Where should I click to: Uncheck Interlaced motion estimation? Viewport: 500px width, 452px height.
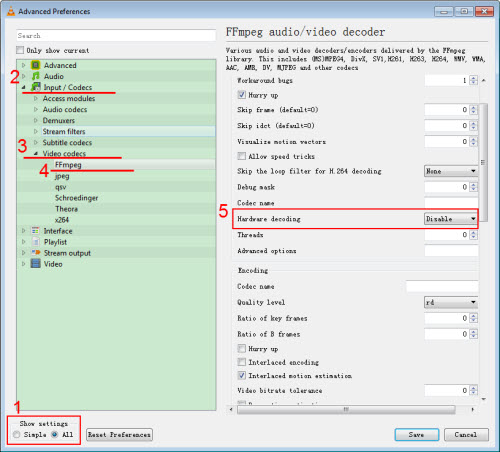pos(242,375)
